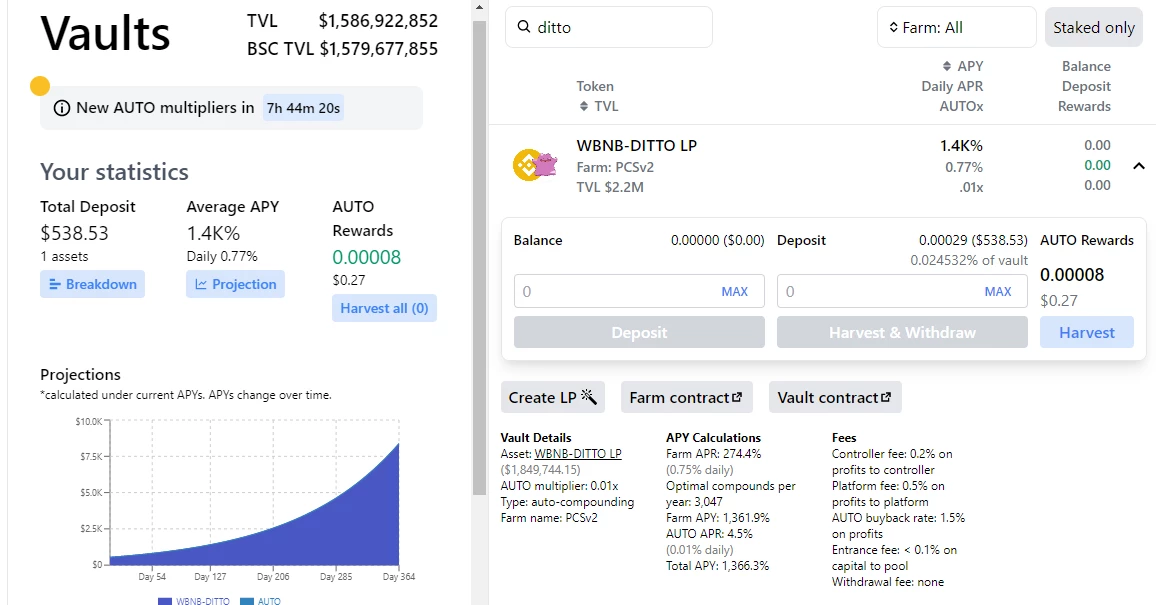The image size is (1156, 605).
Task: Open the Create LP tool
Action: [x=553, y=397]
